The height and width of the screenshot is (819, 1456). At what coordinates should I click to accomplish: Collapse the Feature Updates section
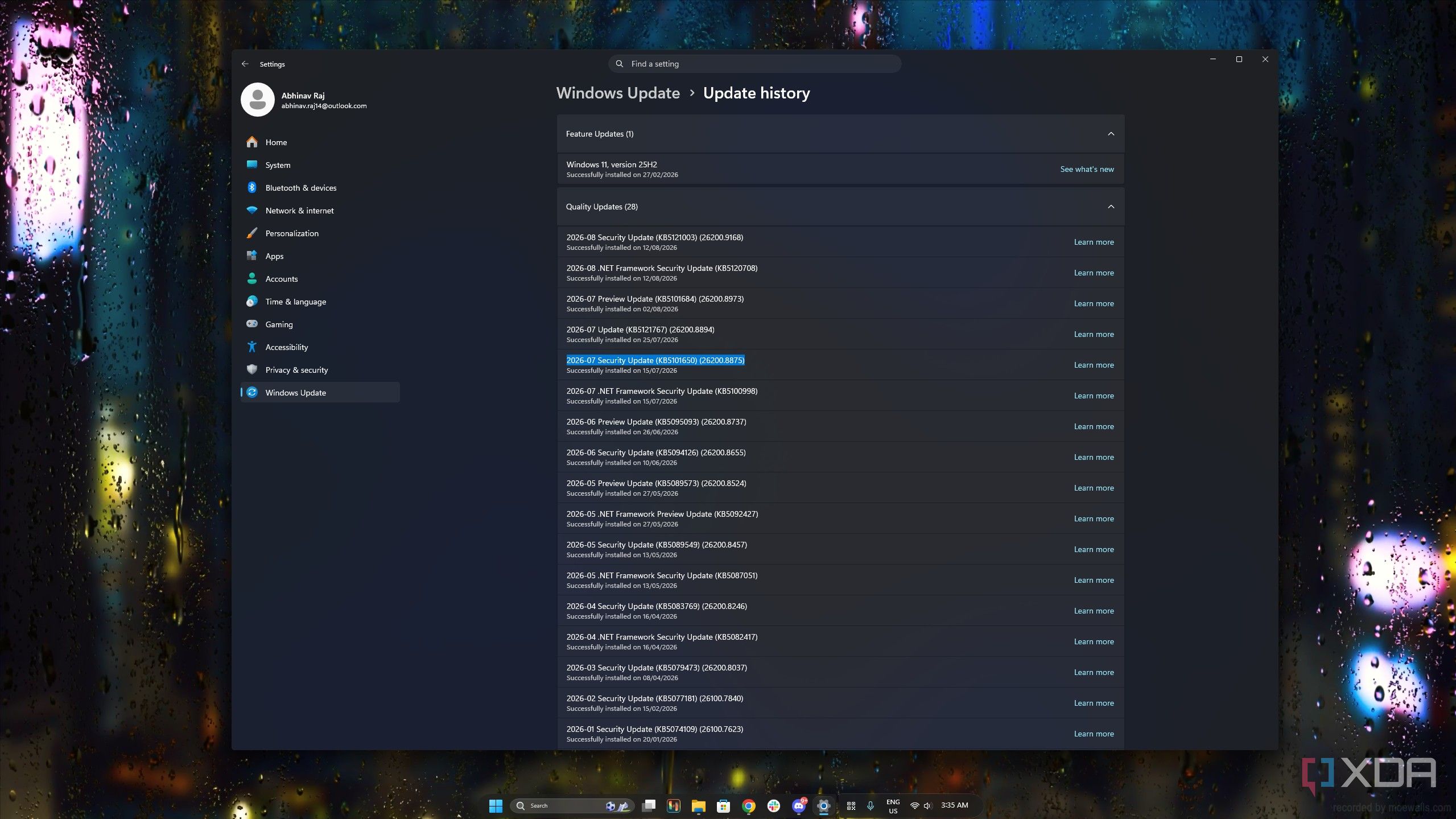1111,134
